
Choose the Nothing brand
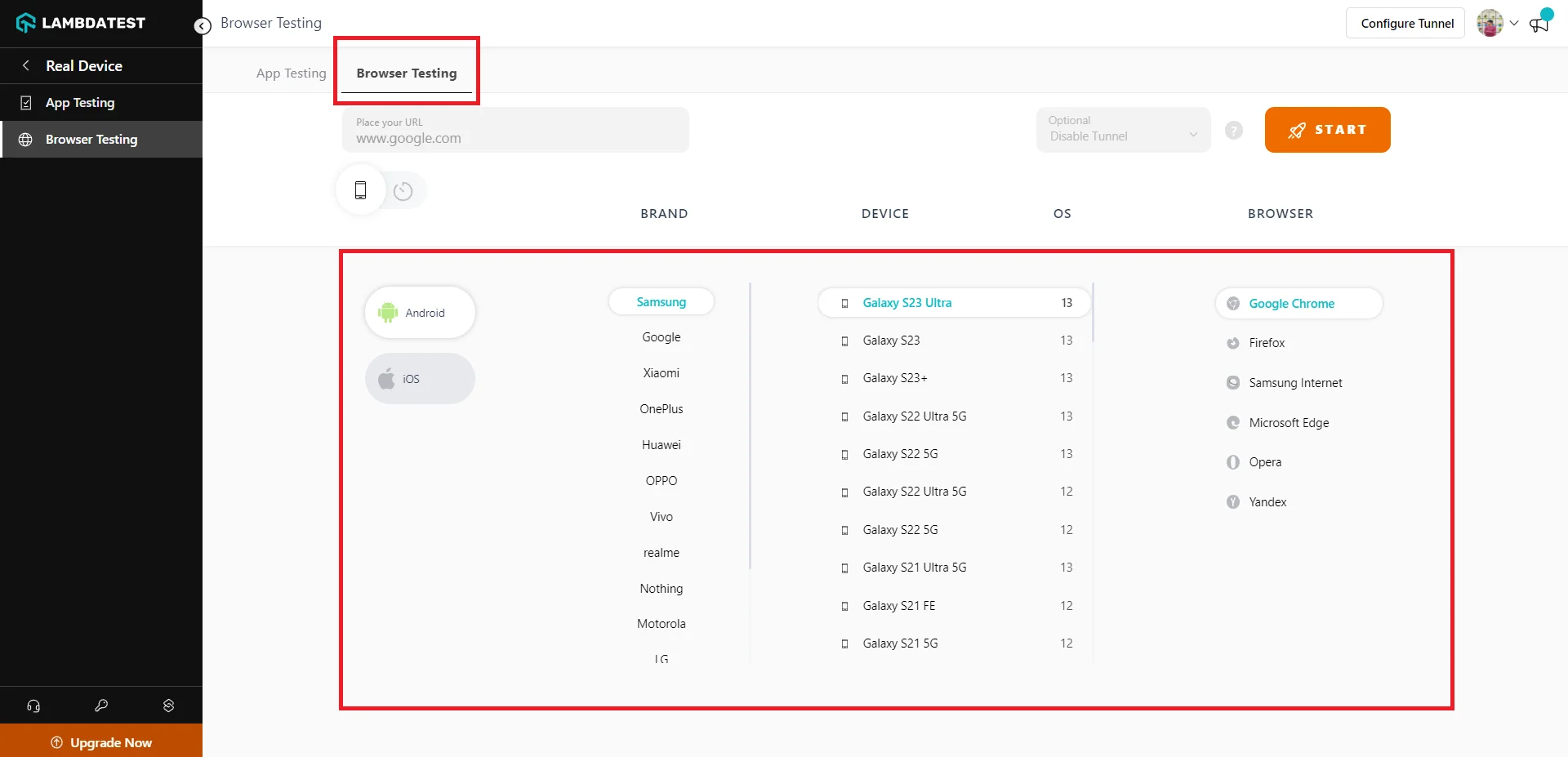[661, 589]
